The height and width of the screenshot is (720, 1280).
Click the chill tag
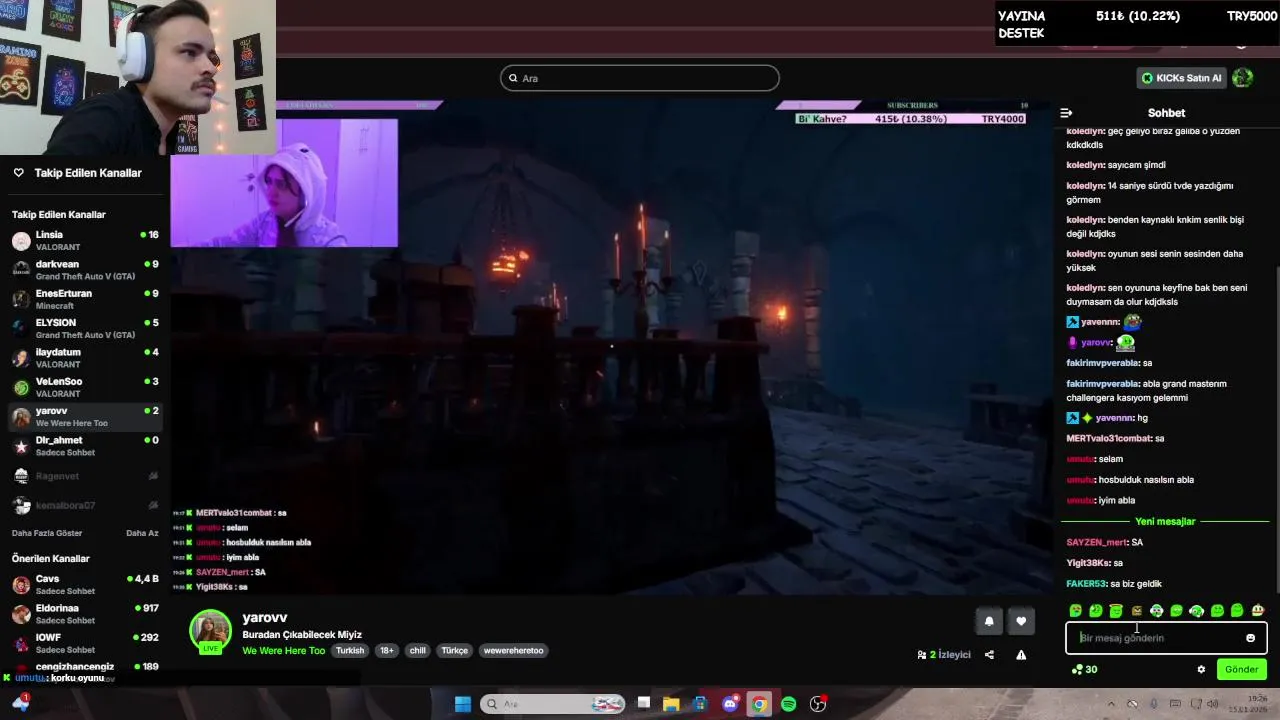(x=417, y=650)
